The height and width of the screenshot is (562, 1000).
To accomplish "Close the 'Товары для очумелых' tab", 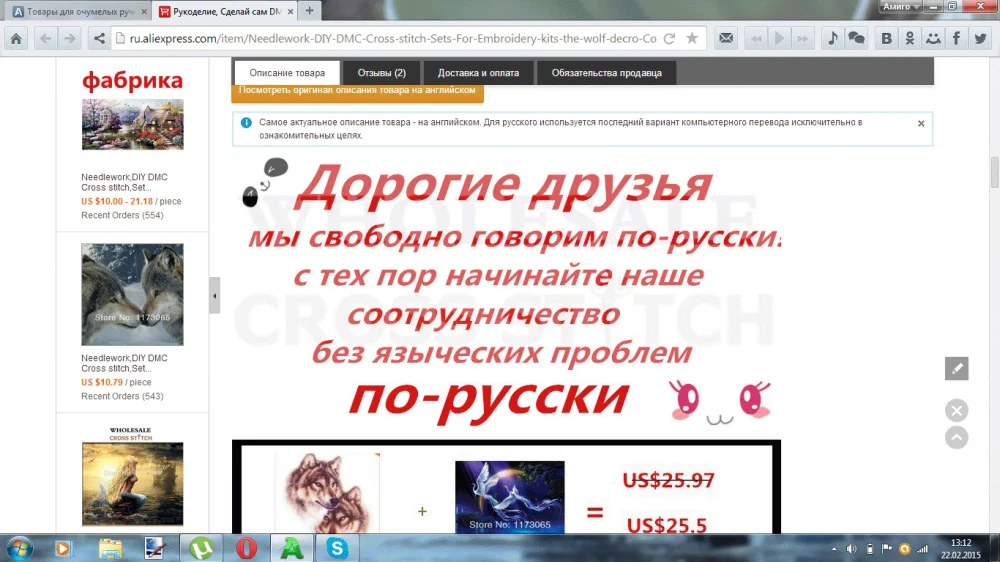I will (x=144, y=11).
